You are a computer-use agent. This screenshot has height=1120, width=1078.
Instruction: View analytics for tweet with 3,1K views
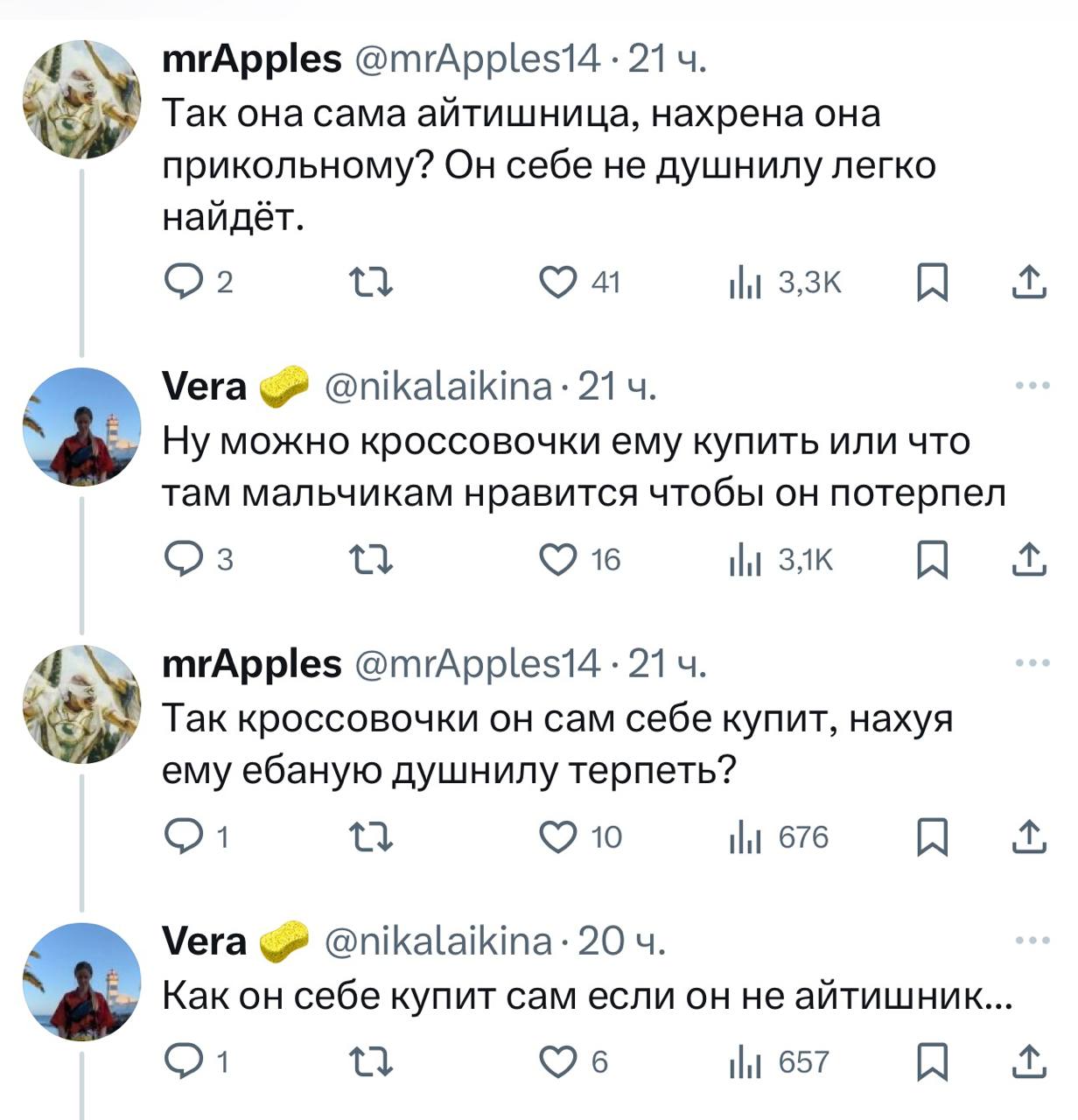point(745,560)
